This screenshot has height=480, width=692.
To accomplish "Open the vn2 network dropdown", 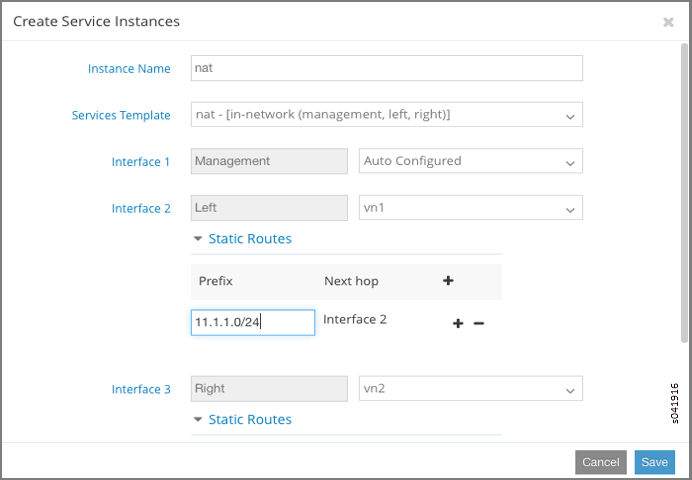I will (x=470, y=388).
